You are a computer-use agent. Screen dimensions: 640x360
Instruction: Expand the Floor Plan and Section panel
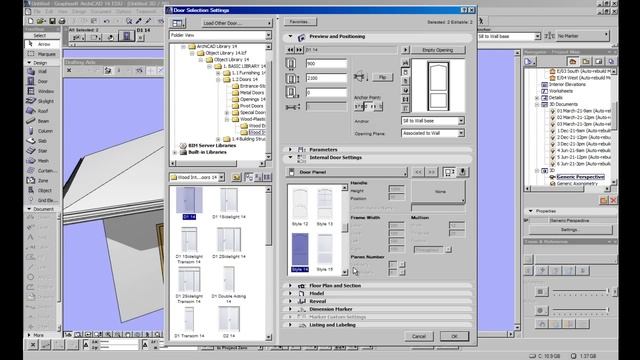click(290, 286)
